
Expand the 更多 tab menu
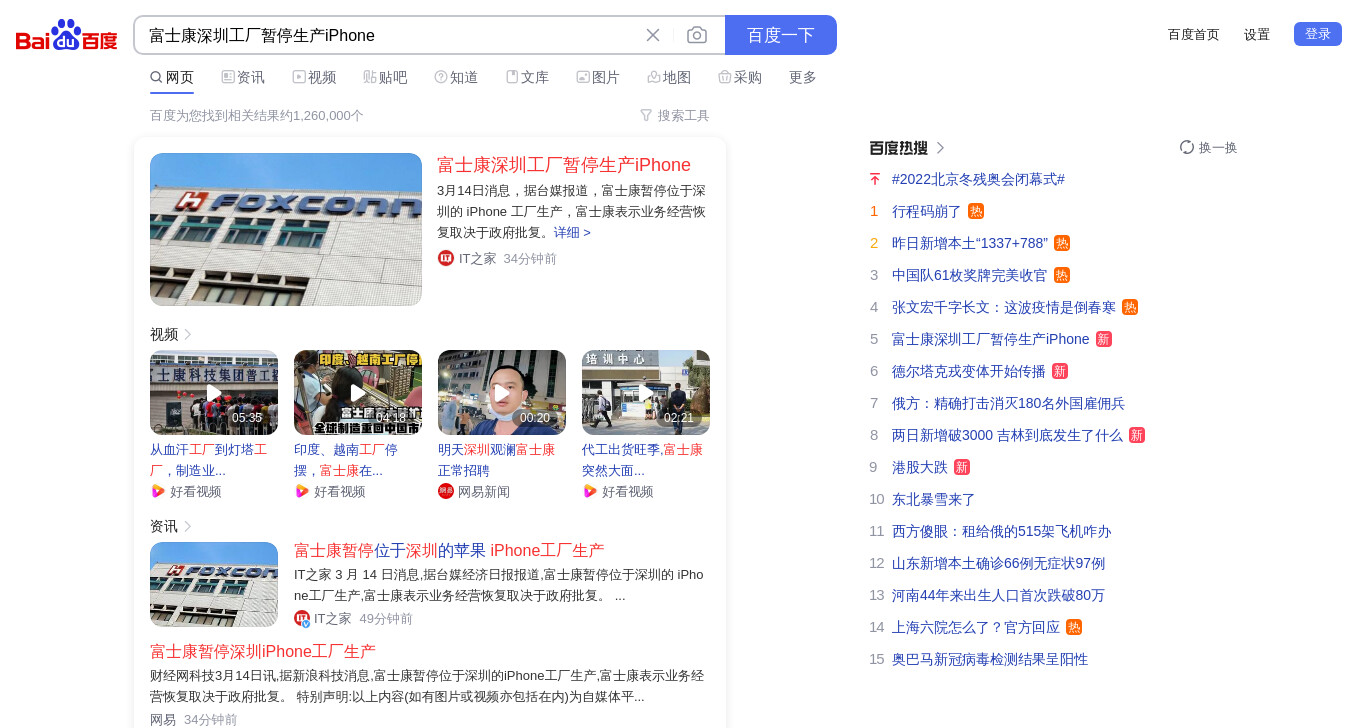[x=803, y=77]
